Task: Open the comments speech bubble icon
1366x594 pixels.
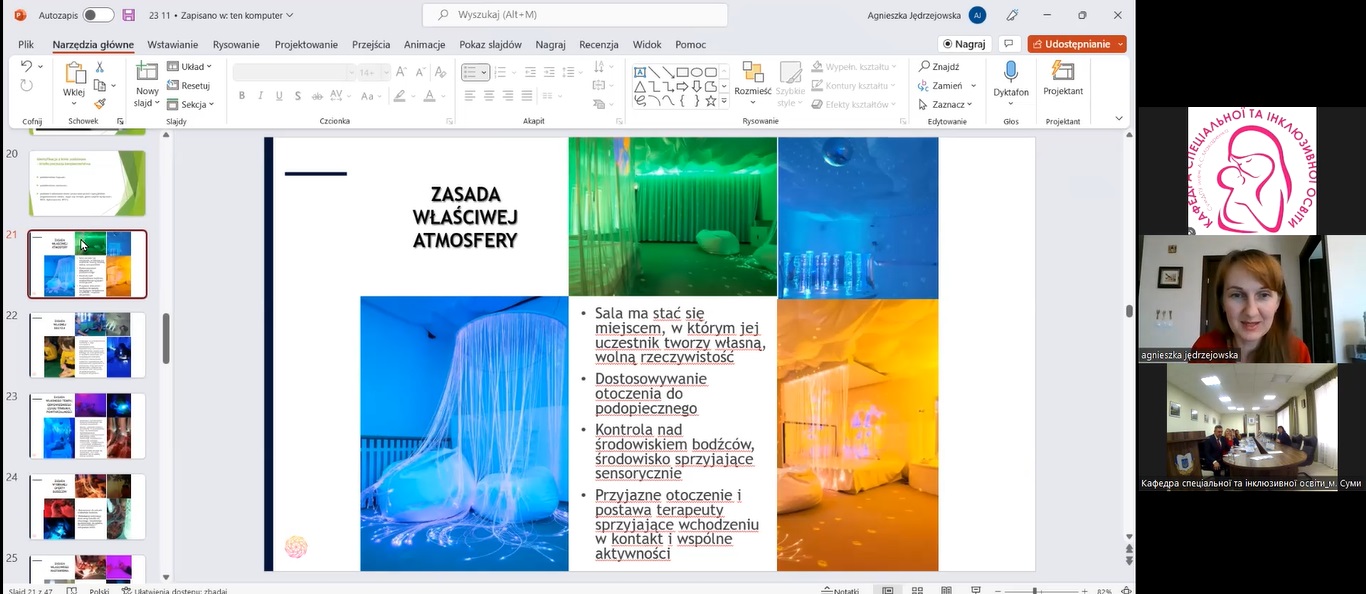Action: [1009, 44]
